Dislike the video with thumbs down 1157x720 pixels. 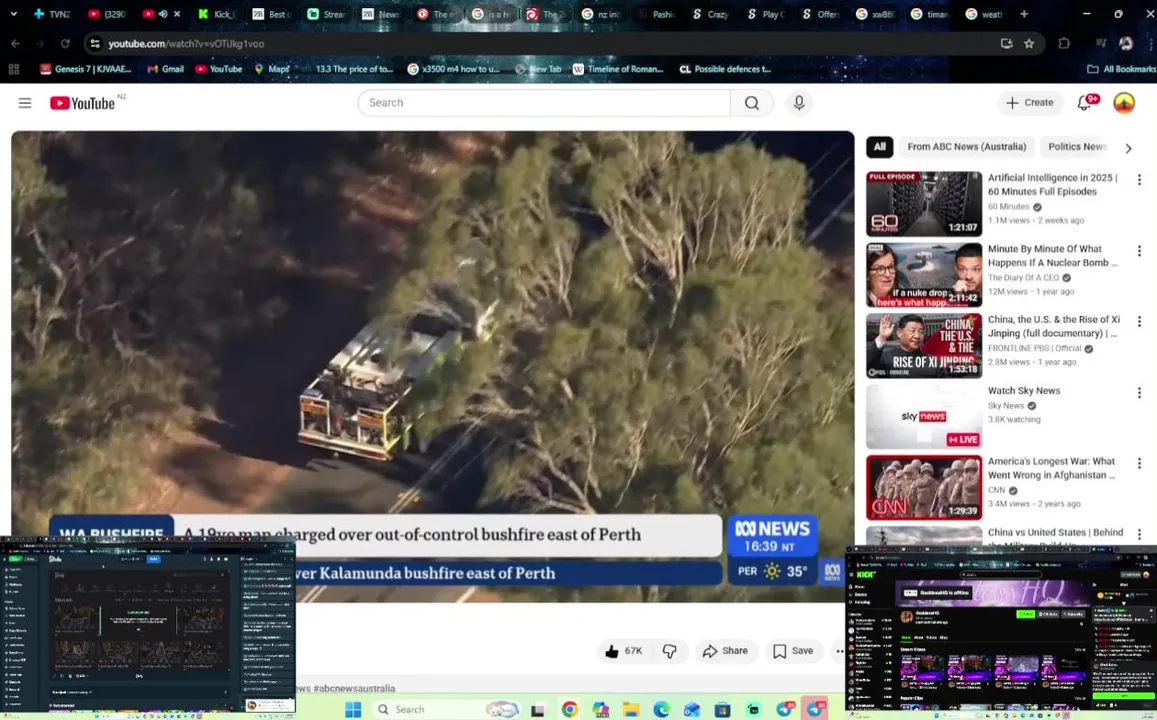point(670,651)
